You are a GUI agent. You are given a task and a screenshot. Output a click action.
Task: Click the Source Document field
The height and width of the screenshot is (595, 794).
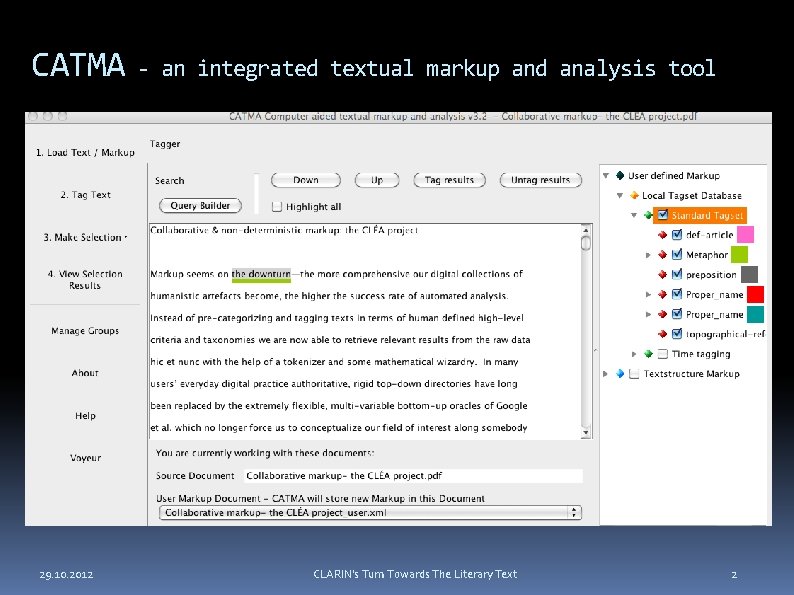click(413, 475)
